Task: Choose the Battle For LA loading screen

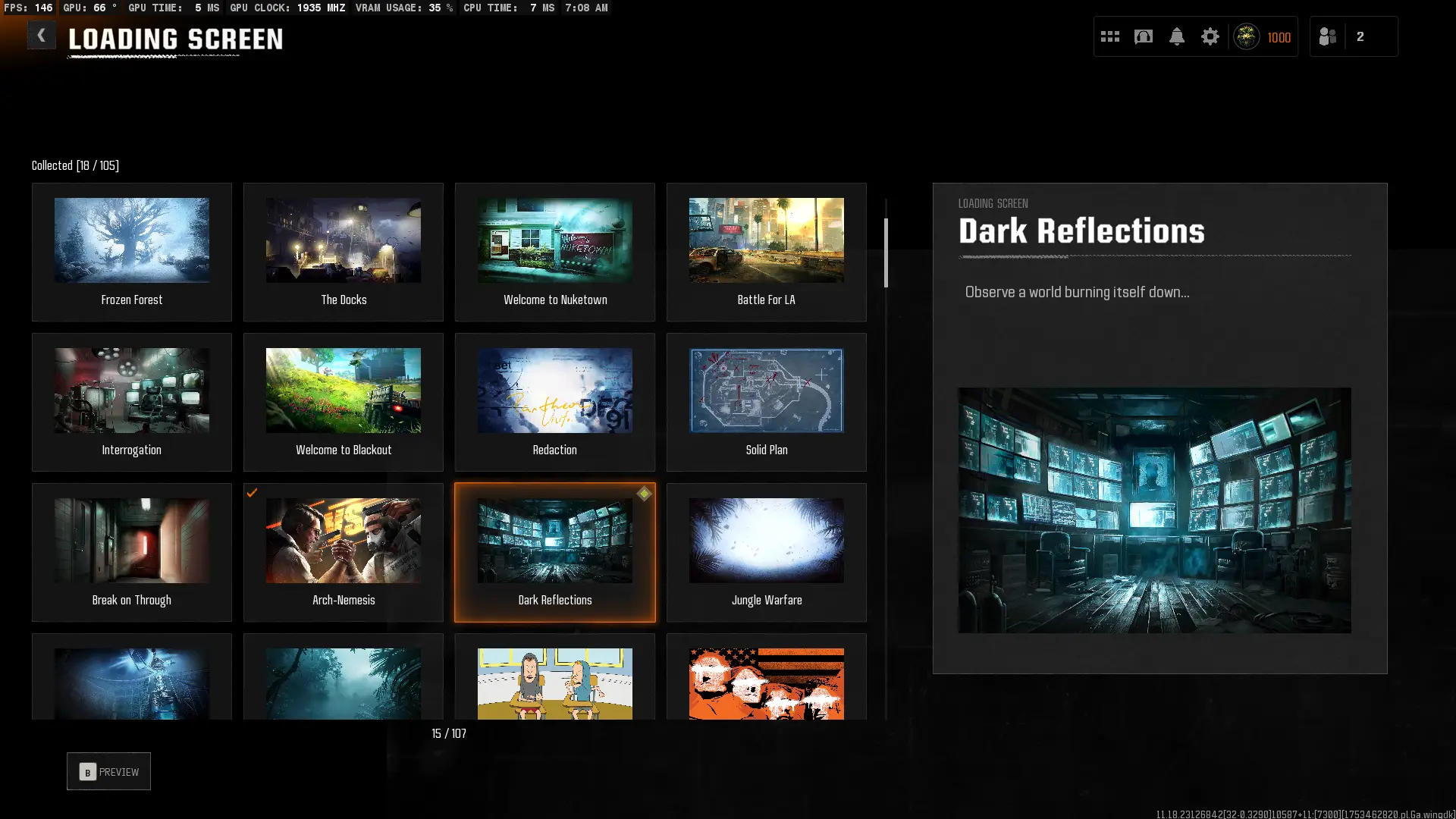Action: (x=766, y=252)
